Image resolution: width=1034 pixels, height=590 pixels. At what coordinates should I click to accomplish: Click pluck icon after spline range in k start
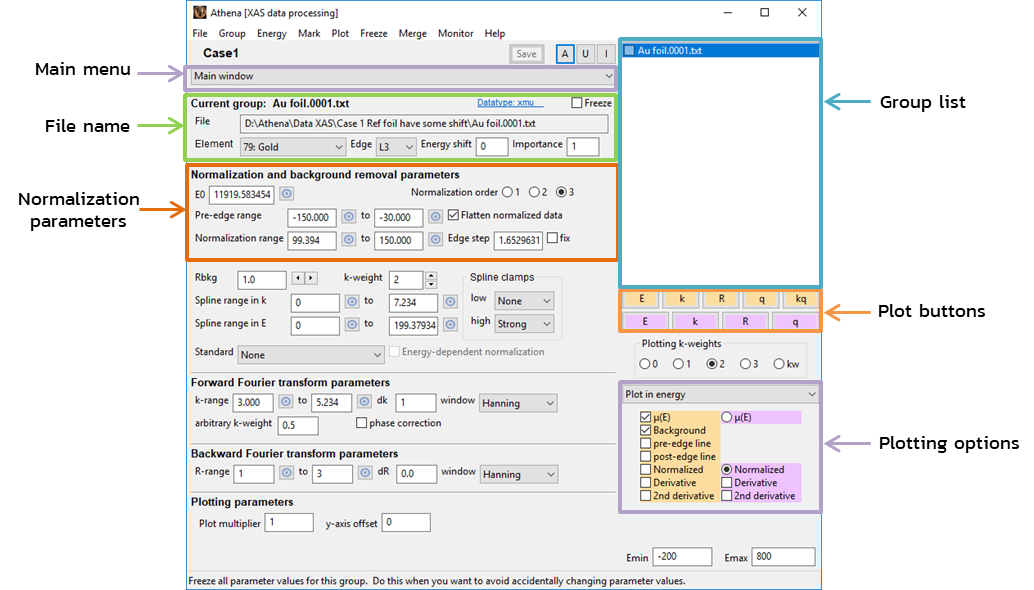[x=352, y=301]
